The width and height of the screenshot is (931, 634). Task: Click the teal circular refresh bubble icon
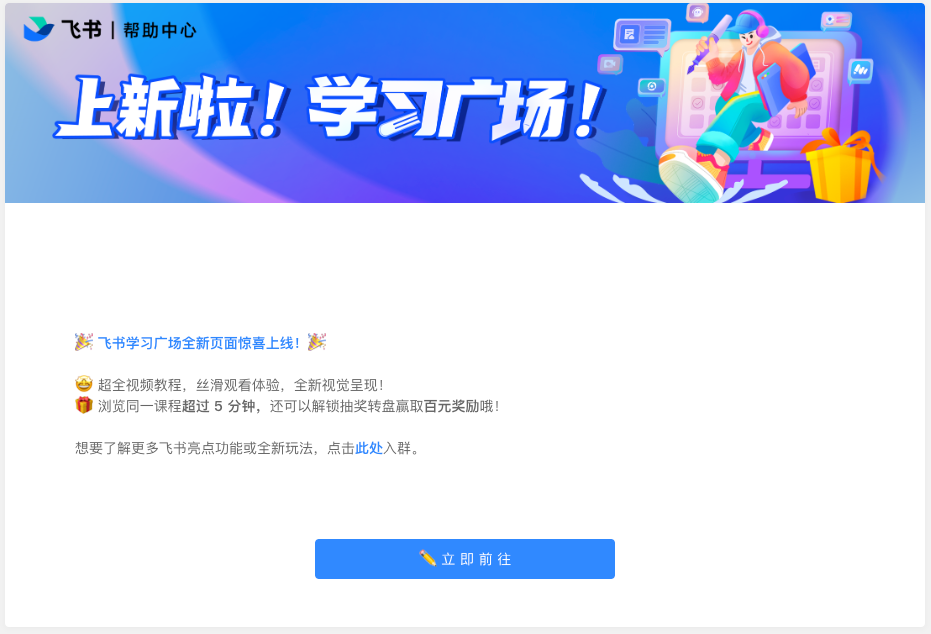(x=651, y=87)
